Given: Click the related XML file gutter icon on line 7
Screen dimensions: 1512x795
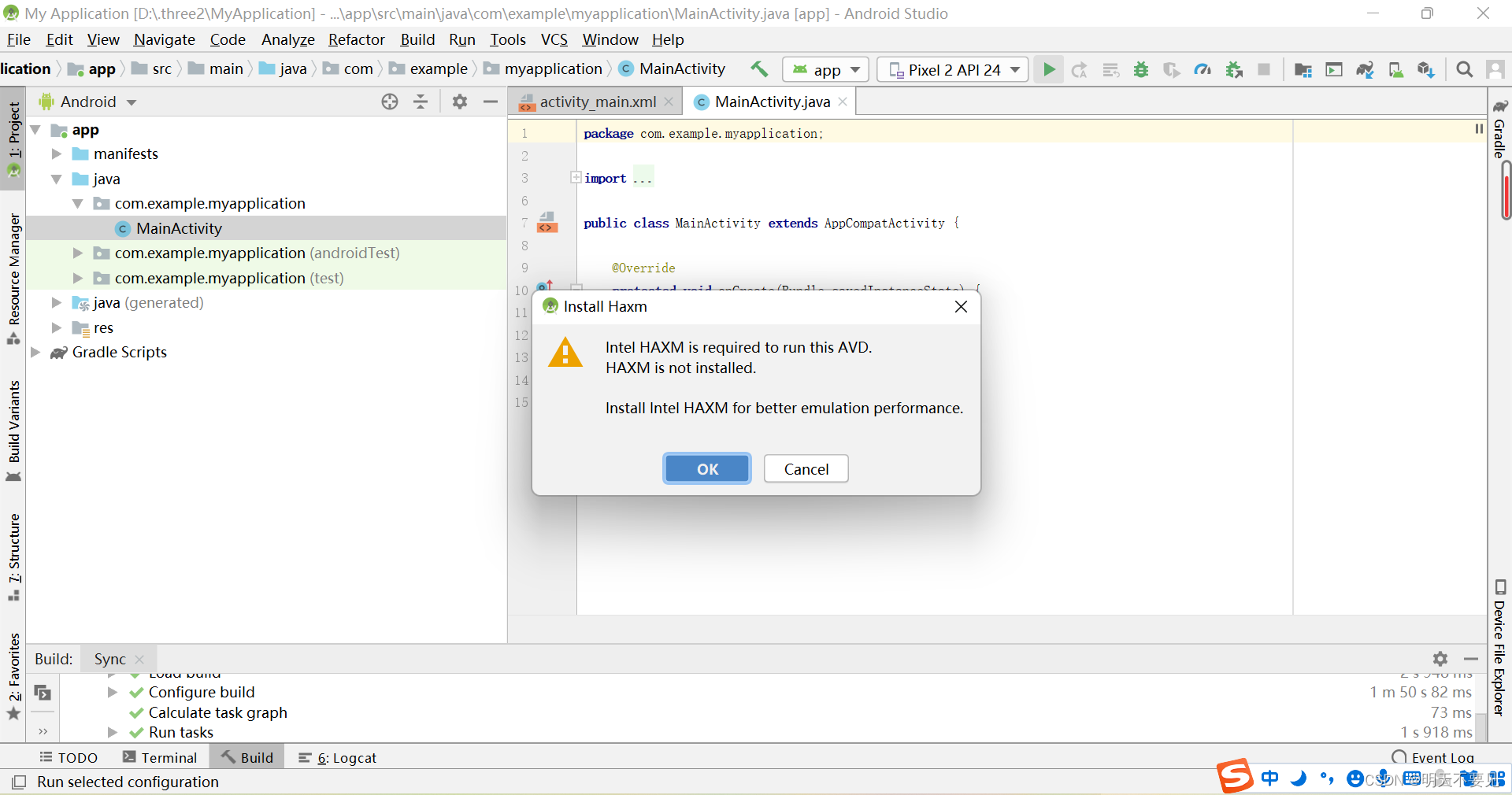Looking at the screenshot, I should pos(547,223).
